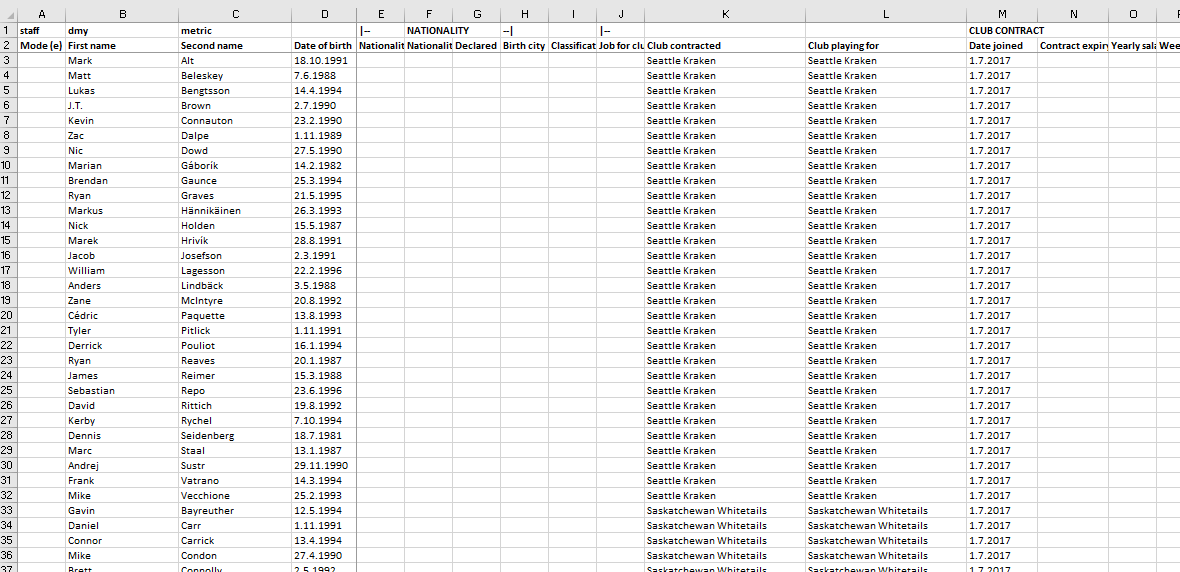Click the surname 'Pouliot'
The width and height of the screenshot is (1180, 572).
tap(198, 345)
